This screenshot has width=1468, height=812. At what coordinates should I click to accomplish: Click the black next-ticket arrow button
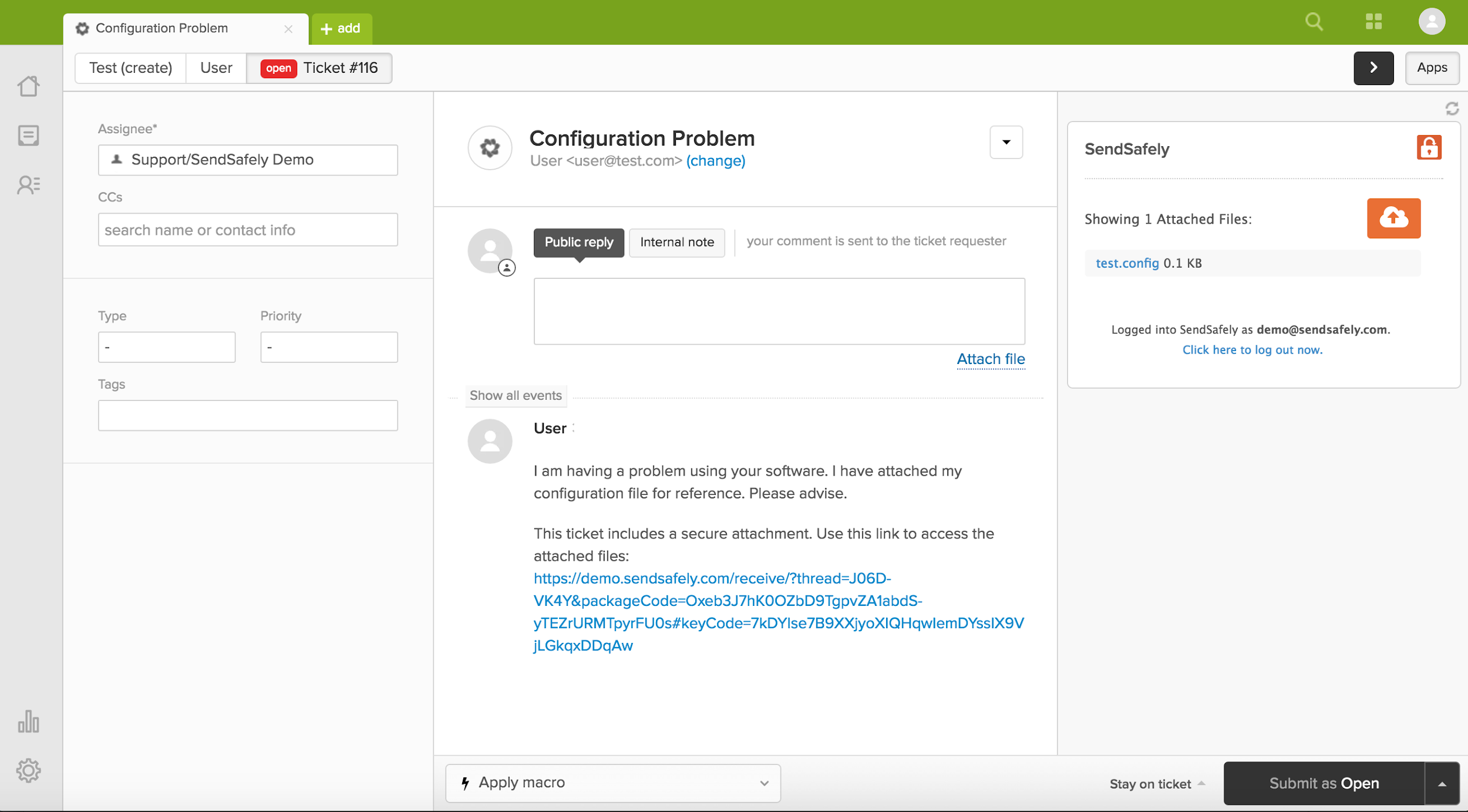[1373, 68]
